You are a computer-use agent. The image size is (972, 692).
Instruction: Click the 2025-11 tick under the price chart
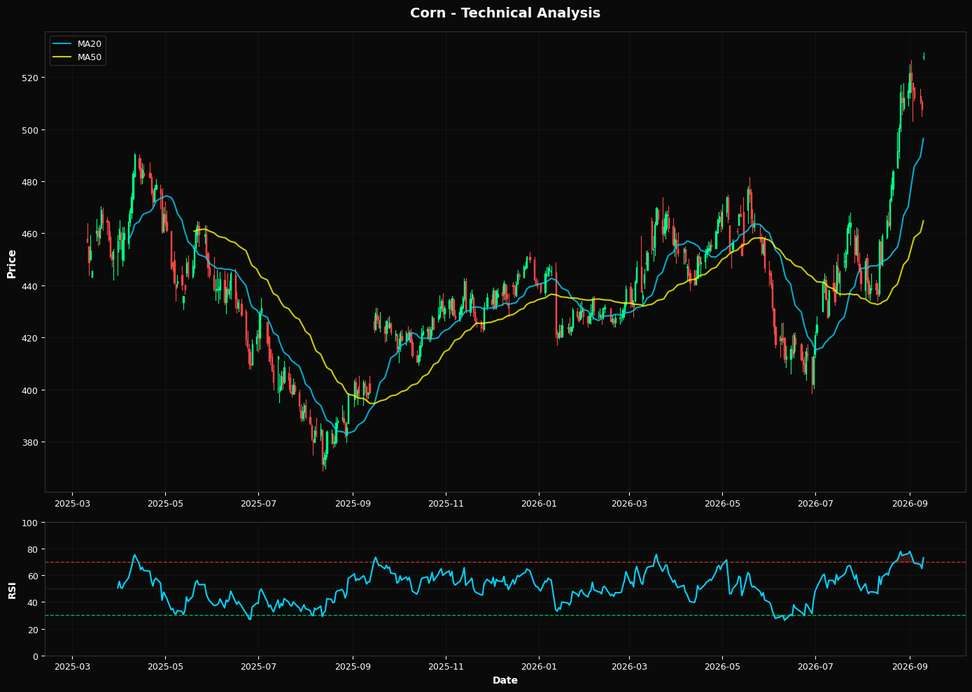click(x=446, y=503)
